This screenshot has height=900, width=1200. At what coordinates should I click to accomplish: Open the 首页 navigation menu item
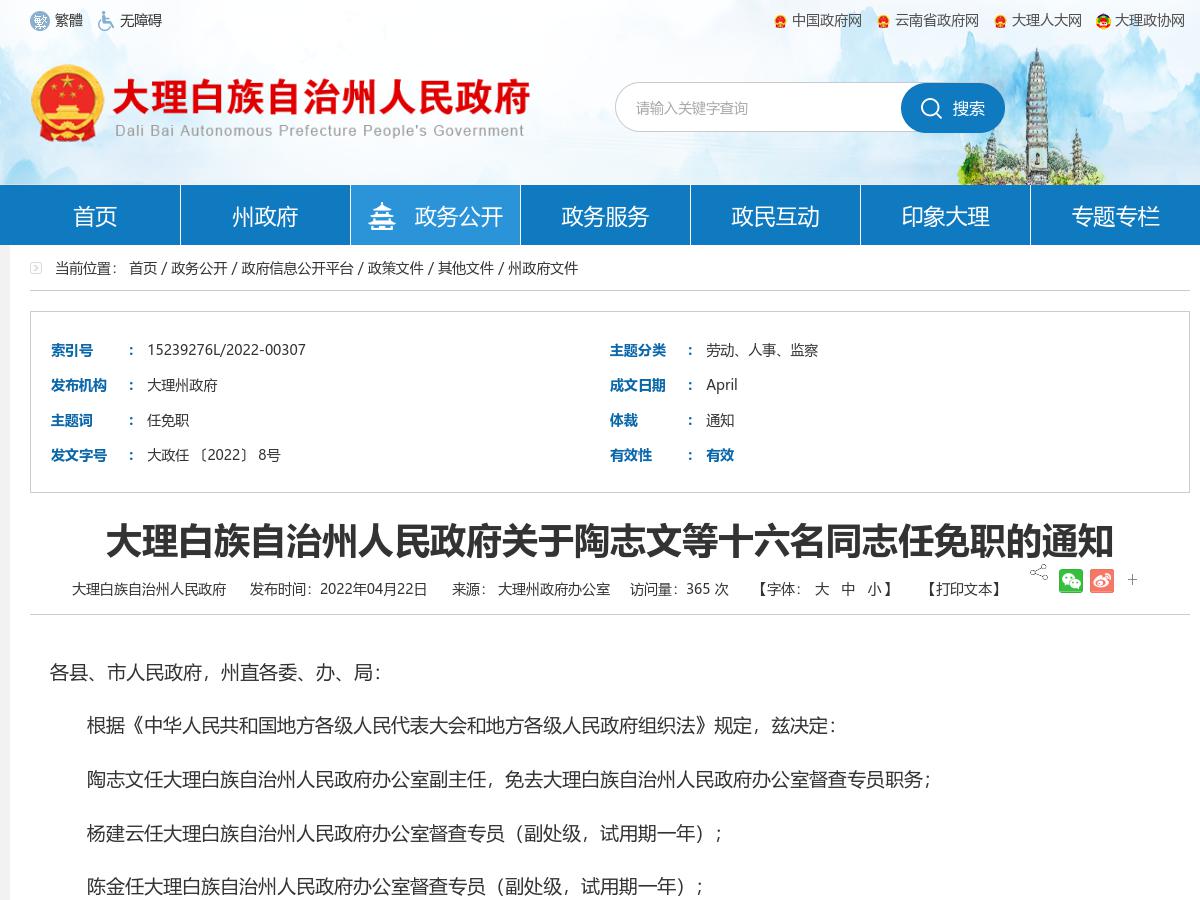click(94, 214)
